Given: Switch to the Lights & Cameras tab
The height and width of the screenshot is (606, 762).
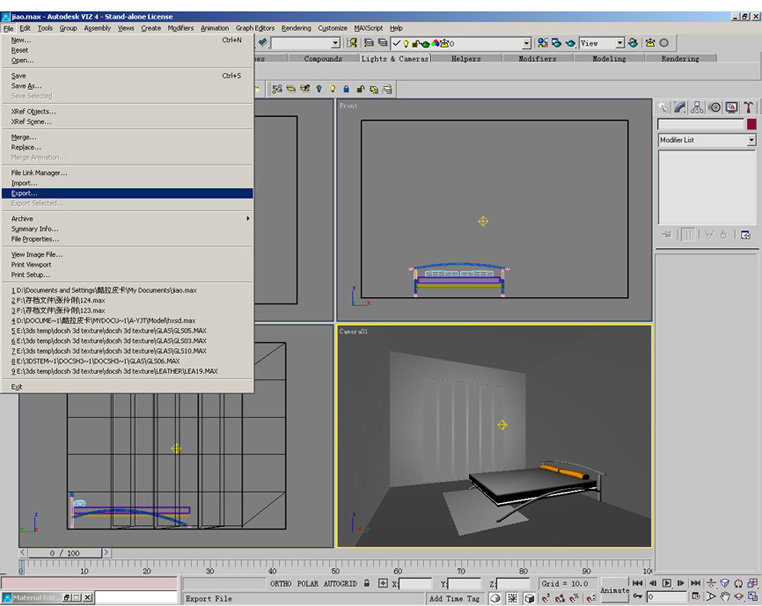Looking at the screenshot, I should pyautogui.click(x=394, y=59).
